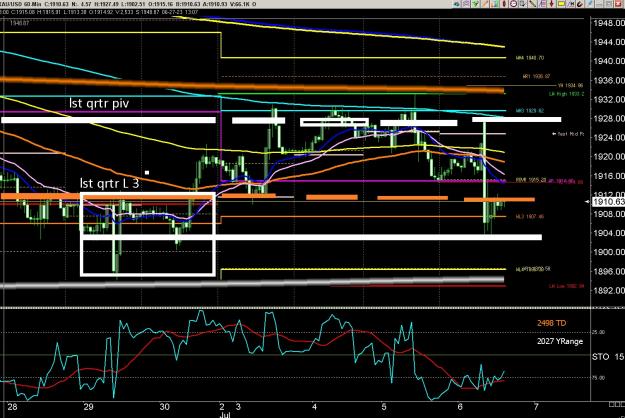This screenshot has width=625, height=418.
Task: Click the red down-arrow toolbar icon
Action: click(552, 4)
